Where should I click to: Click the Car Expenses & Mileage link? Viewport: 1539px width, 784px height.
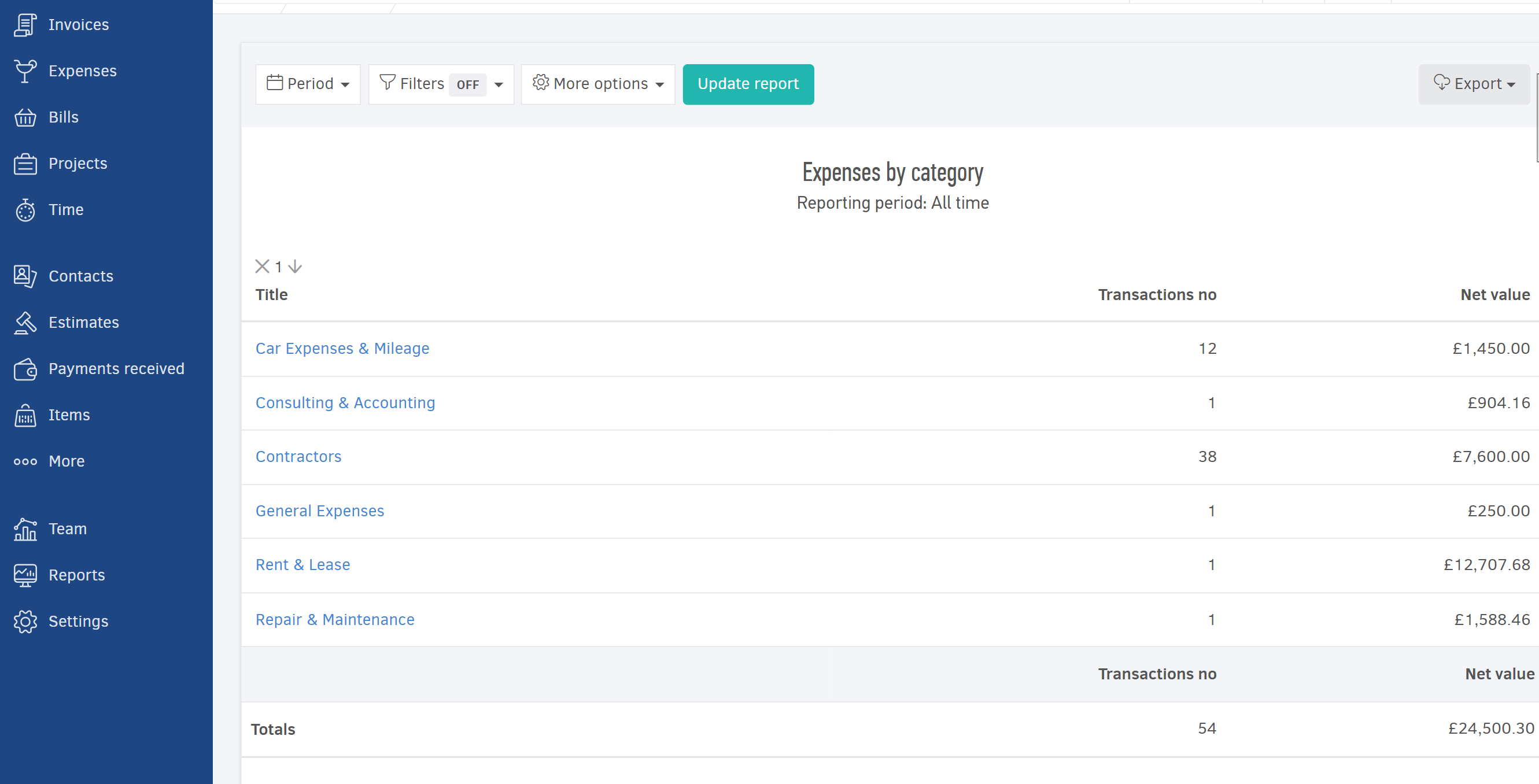(343, 348)
